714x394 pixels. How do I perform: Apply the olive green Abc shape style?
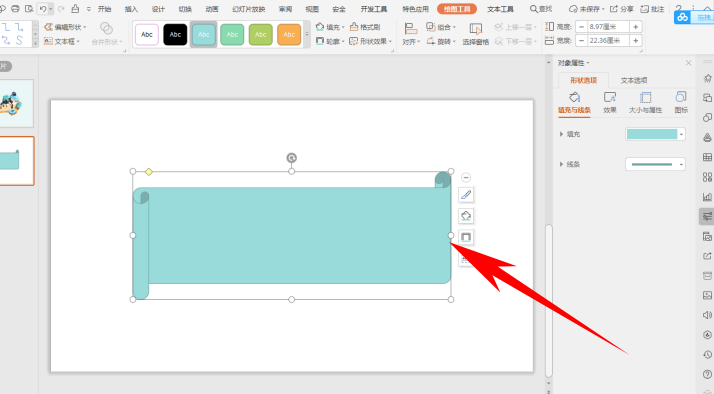(x=260, y=35)
